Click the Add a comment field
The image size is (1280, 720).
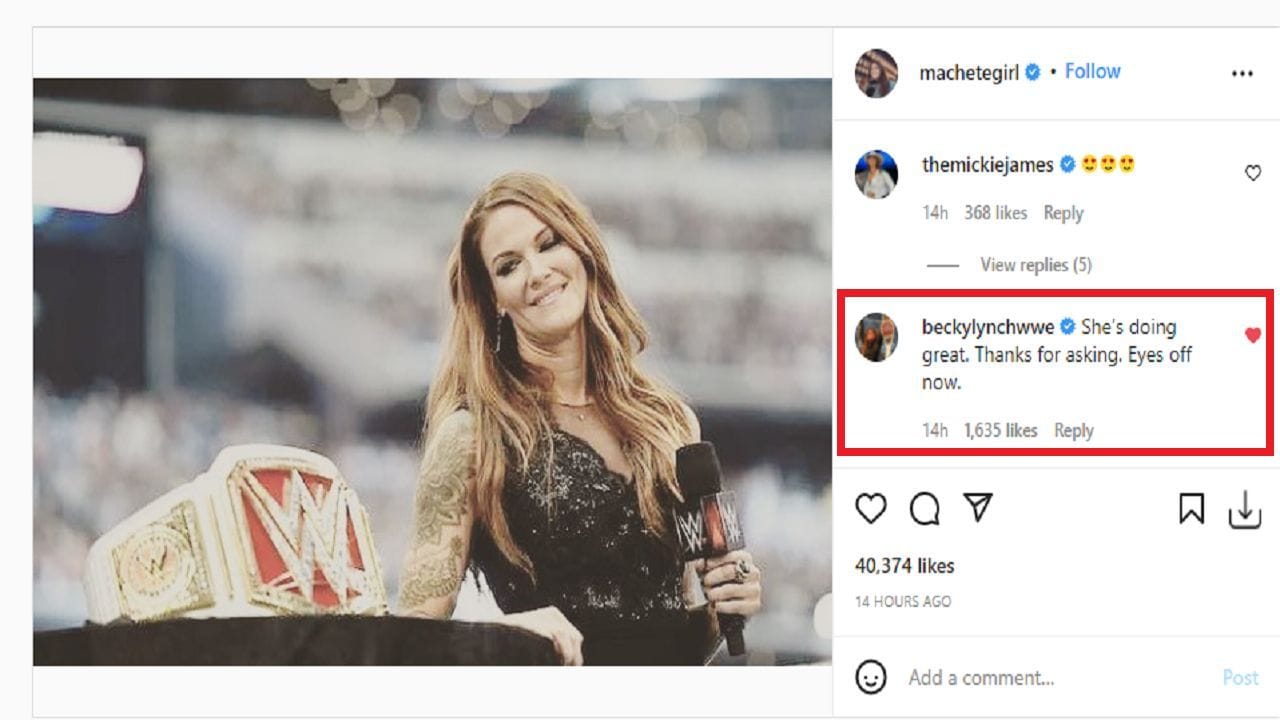tap(1050, 678)
